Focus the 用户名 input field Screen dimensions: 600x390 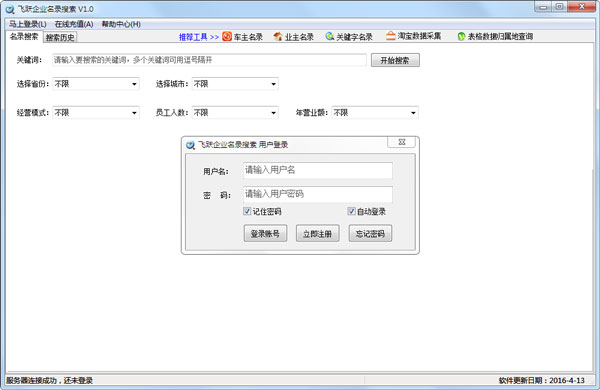tap(318, 170)
